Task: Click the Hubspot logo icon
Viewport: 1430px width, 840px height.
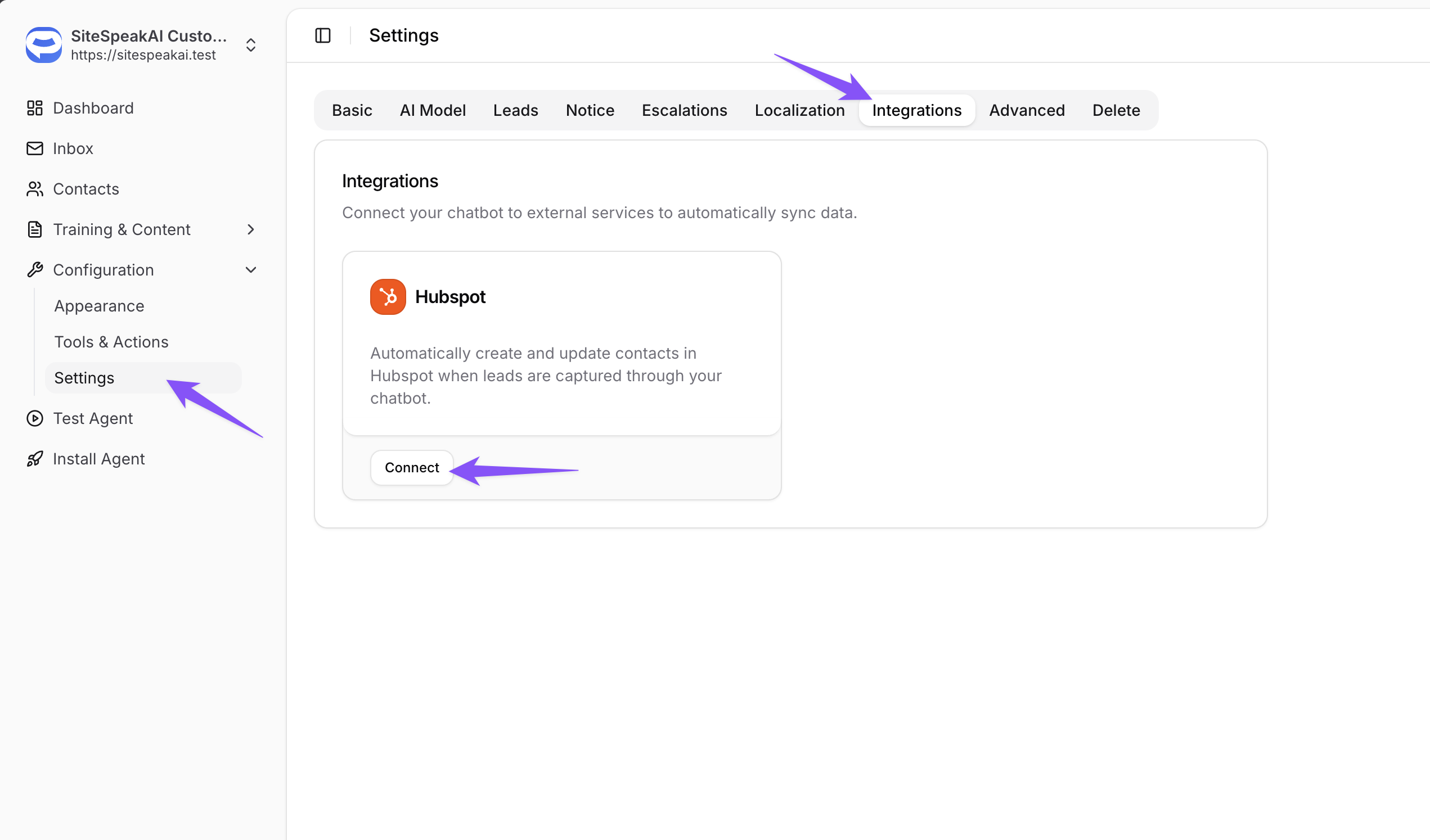Action: [388, 297]
